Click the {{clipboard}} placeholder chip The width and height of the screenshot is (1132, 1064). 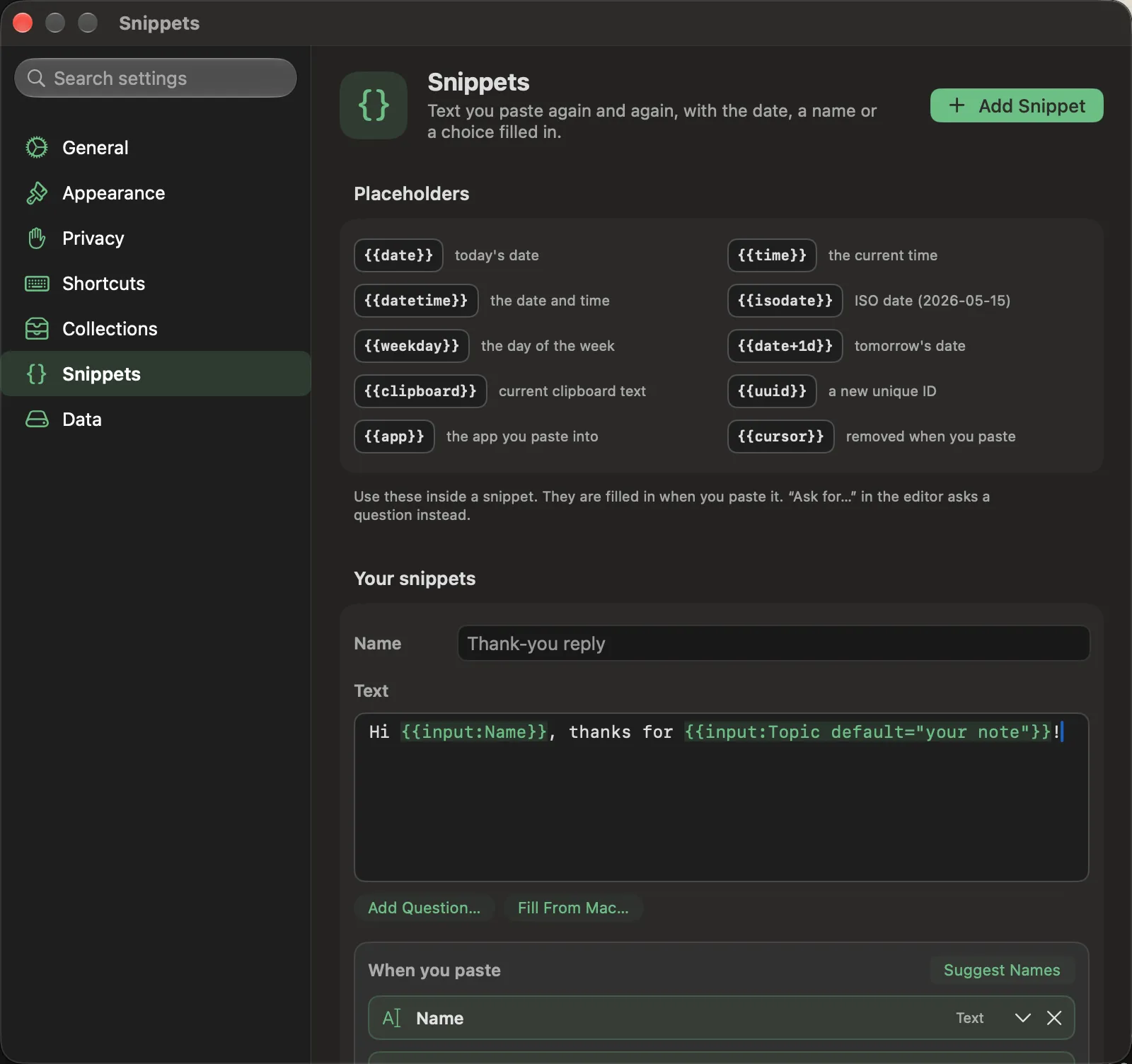(420, 391)
